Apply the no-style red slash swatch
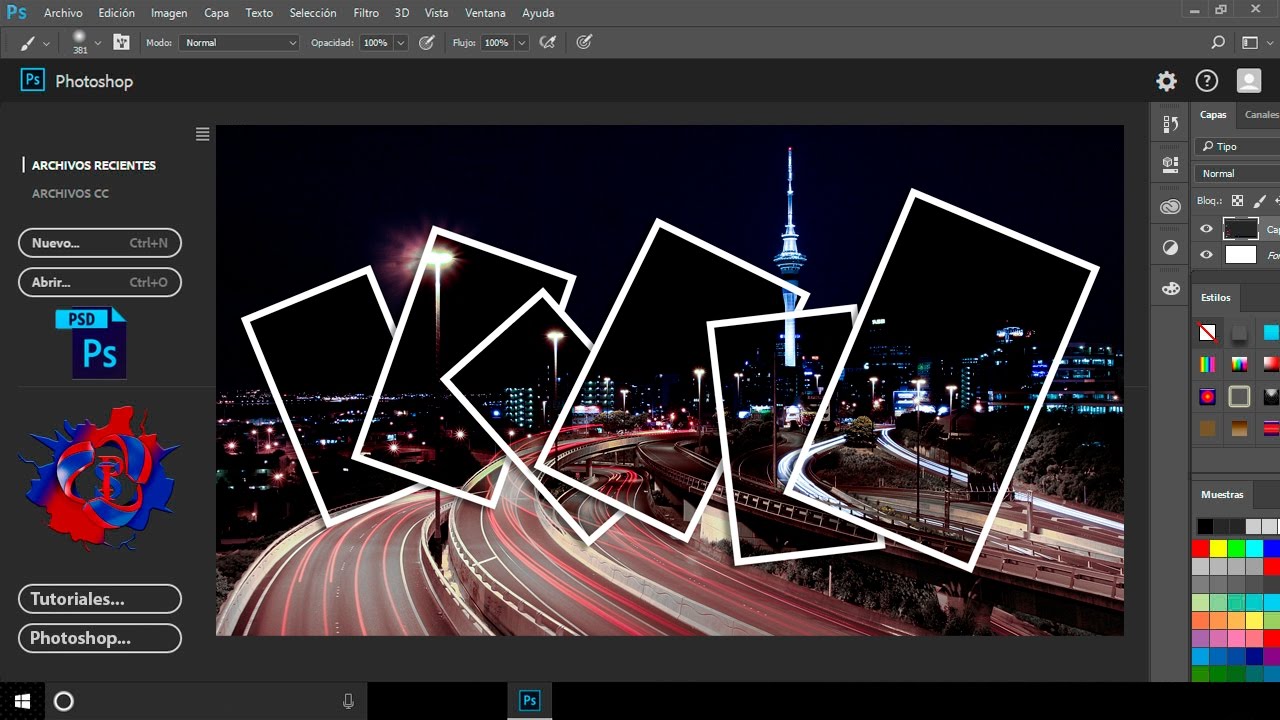Image resolution: width=1280 pixels, height=720 pixels. coord(1208,333)
